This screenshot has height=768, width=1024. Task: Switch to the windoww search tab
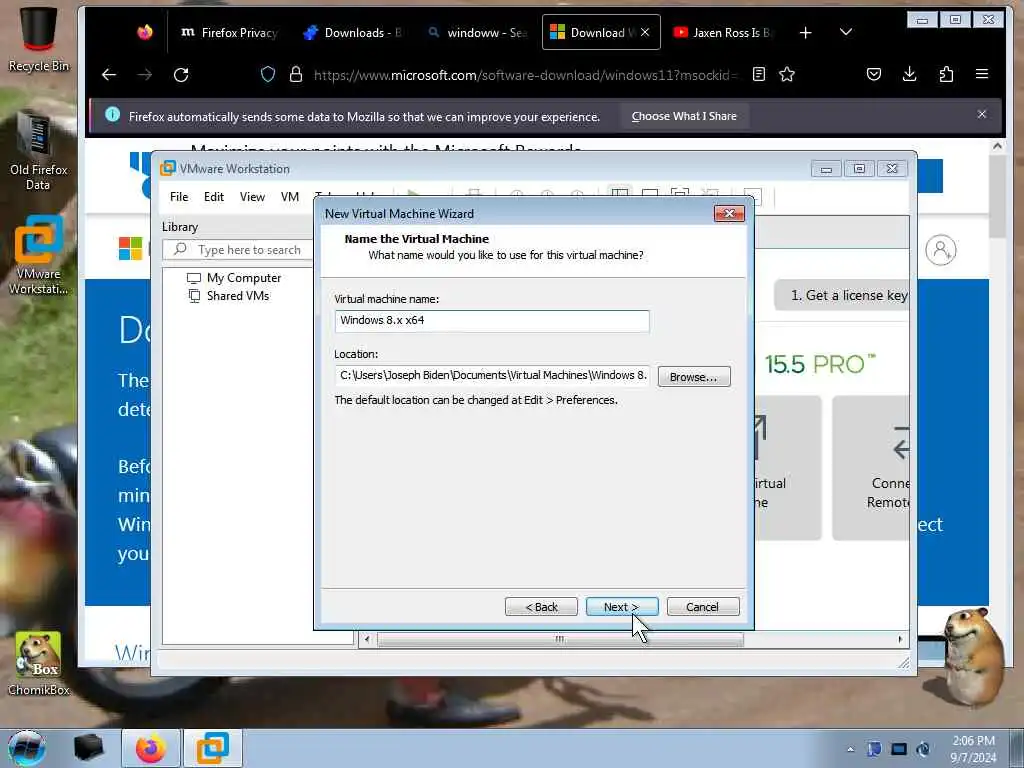[477, 33]
